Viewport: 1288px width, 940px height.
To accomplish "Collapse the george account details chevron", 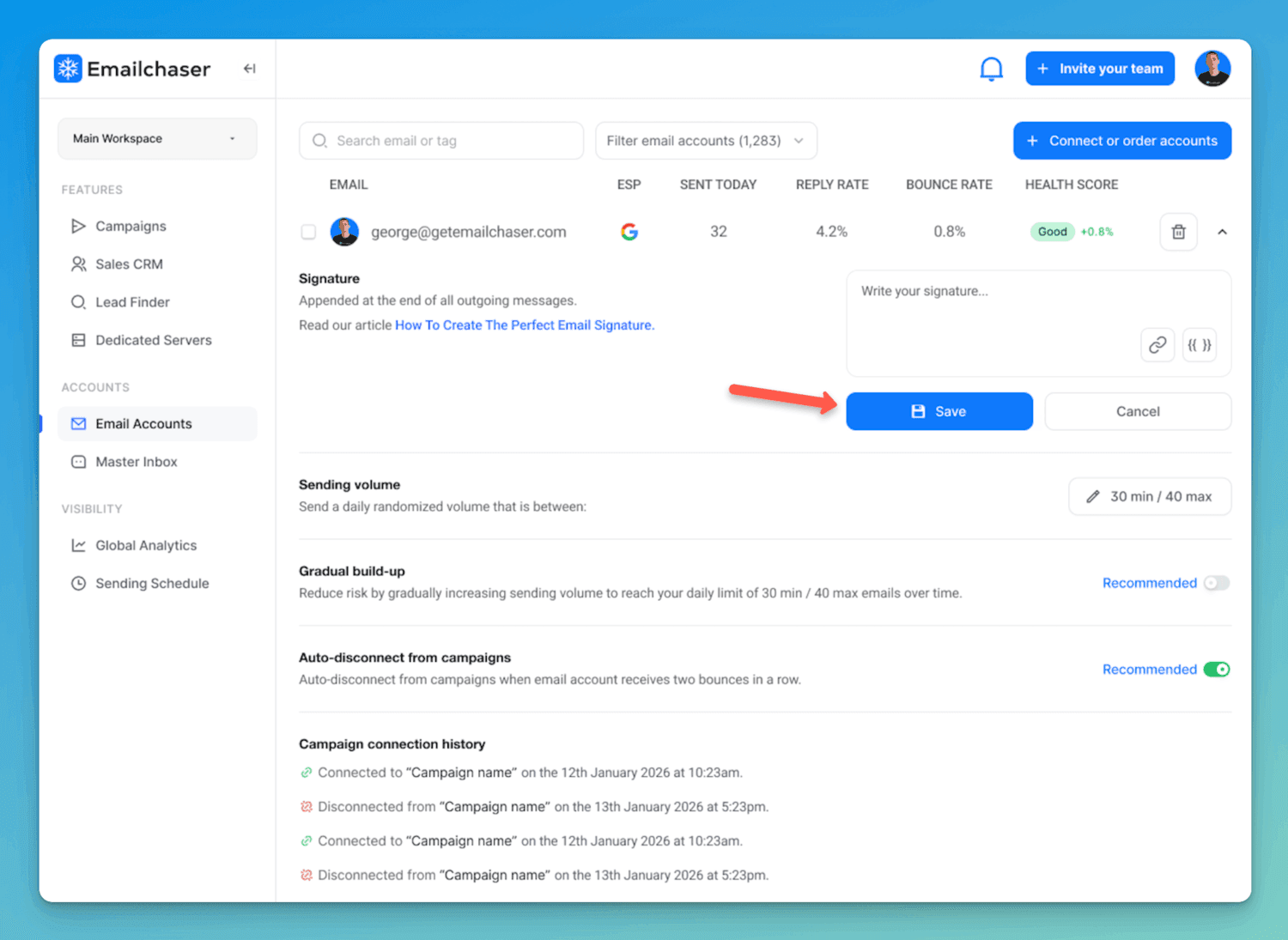I will click(1222, 232).
